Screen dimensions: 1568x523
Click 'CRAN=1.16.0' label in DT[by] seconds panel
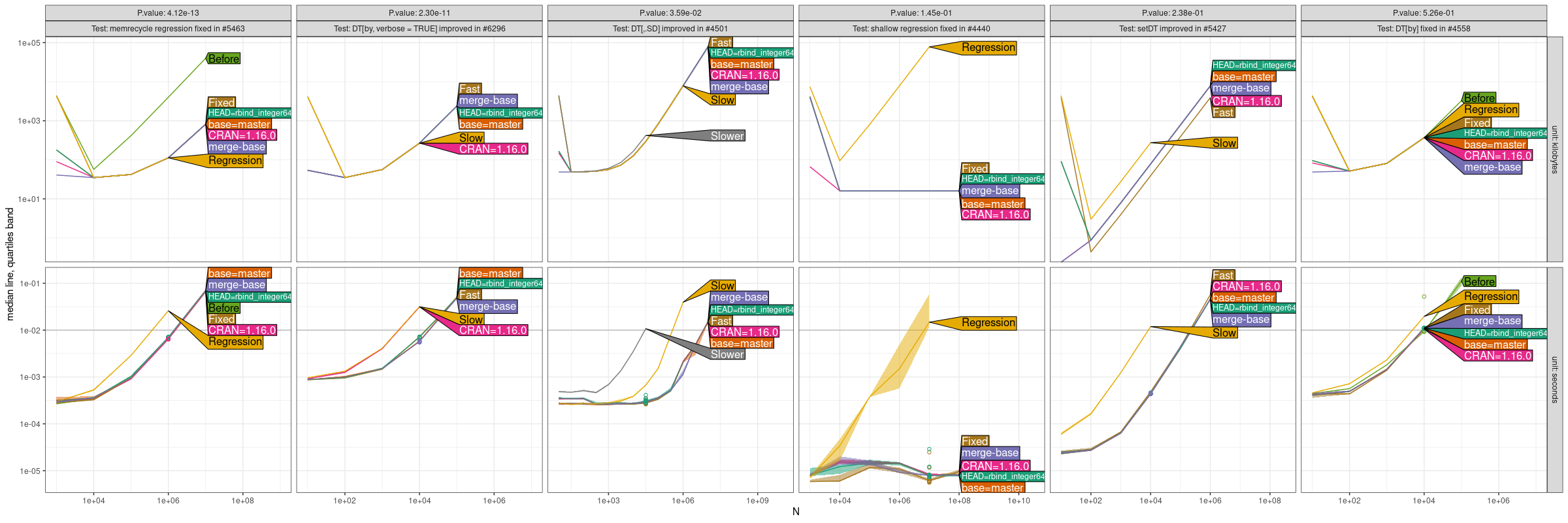tap(1497, 356)
